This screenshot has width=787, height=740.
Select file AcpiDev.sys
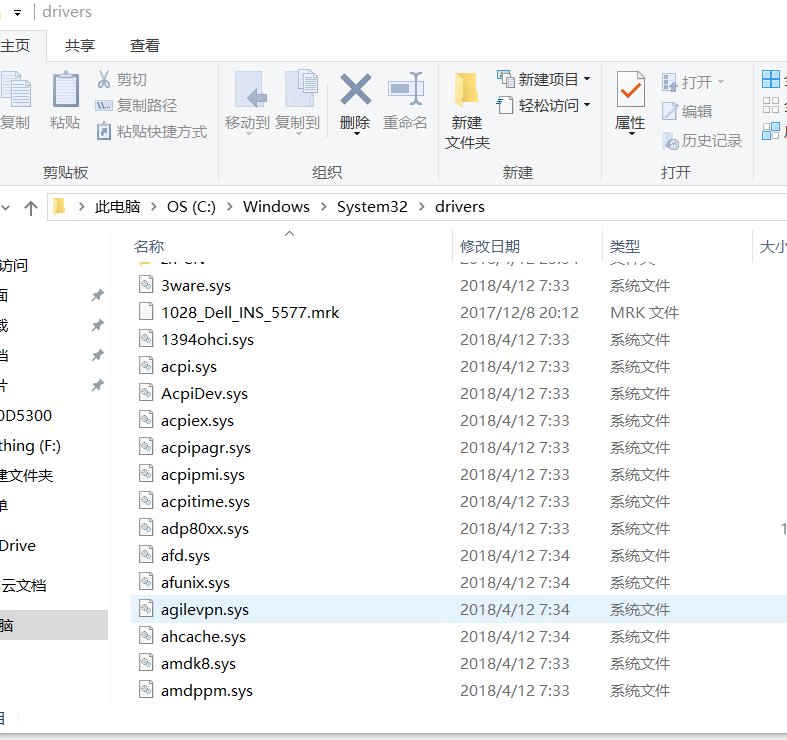pos(204,394)
